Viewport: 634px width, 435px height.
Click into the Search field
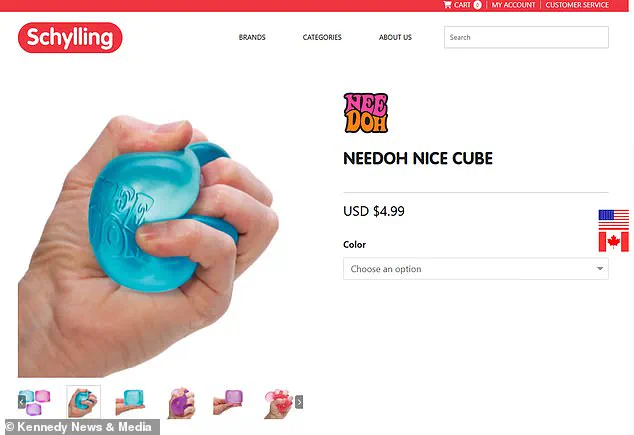pos(526,37)
